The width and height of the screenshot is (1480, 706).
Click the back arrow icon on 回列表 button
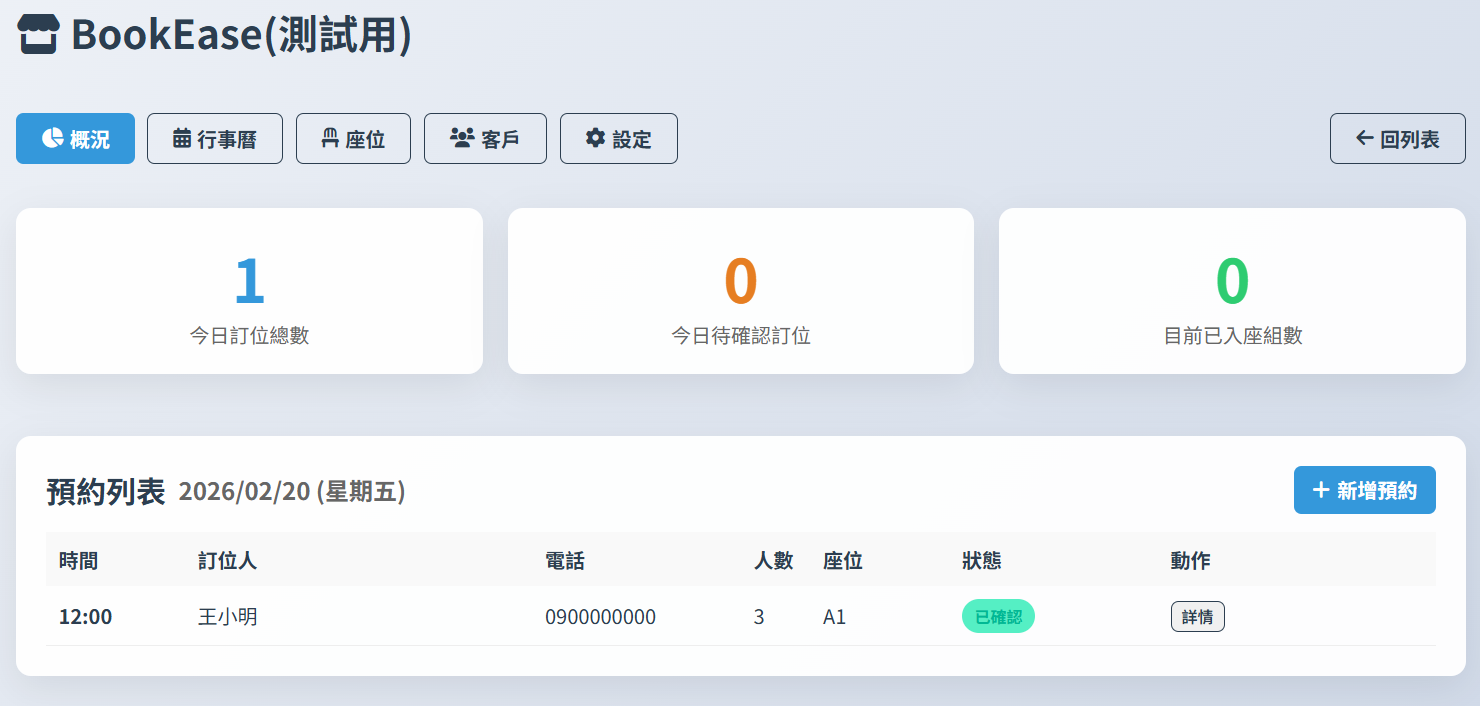(1363, 138)
